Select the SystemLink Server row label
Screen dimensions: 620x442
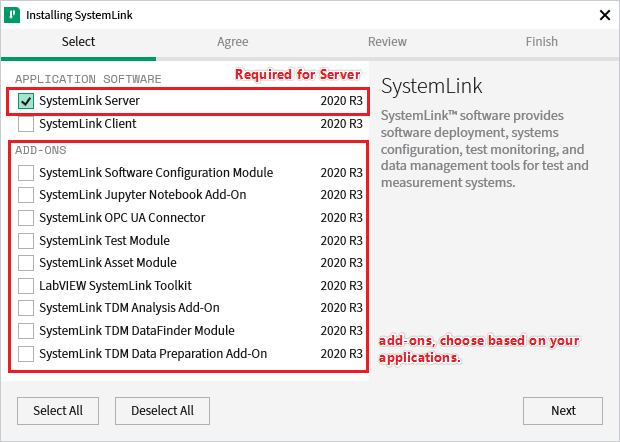pyautogui.click(x=89, y=101)
